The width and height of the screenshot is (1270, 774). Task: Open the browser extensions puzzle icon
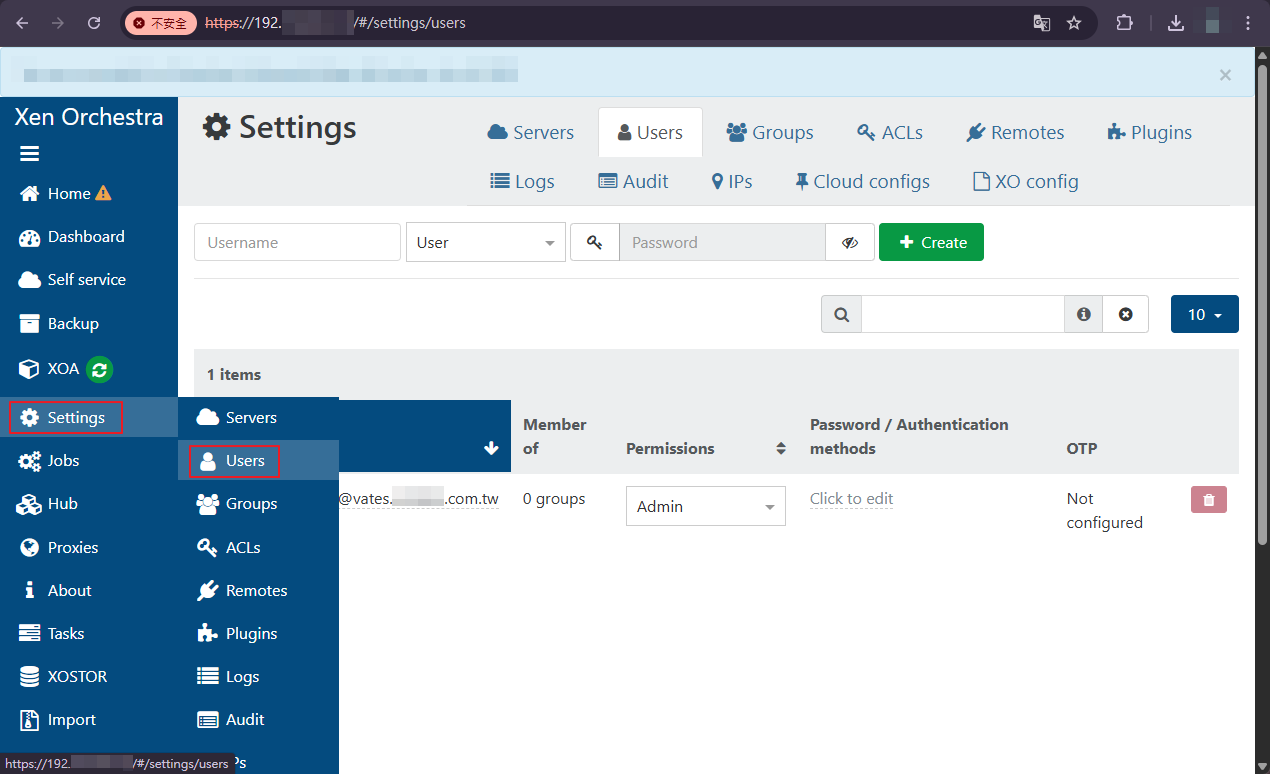1124,22
